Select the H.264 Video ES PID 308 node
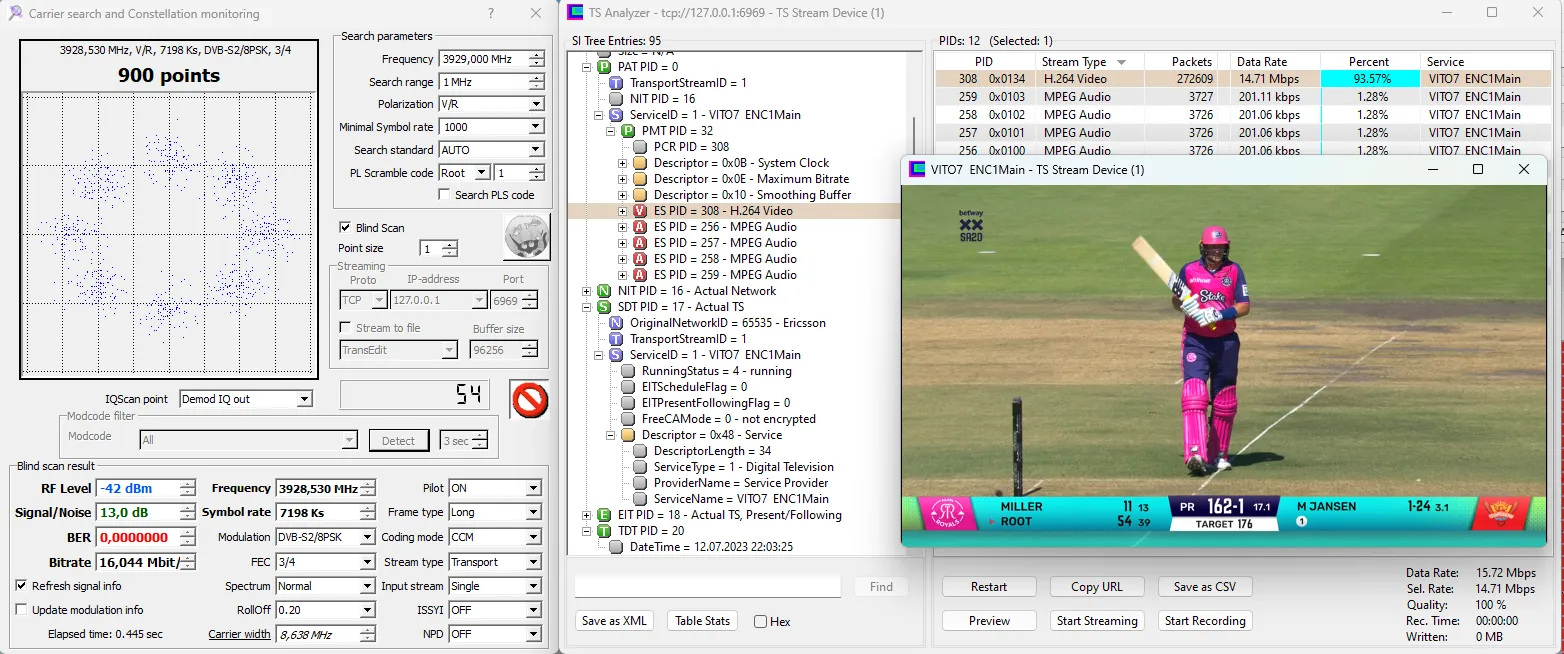This screenshot has width=1564, height=654. (x=723, y=211)
